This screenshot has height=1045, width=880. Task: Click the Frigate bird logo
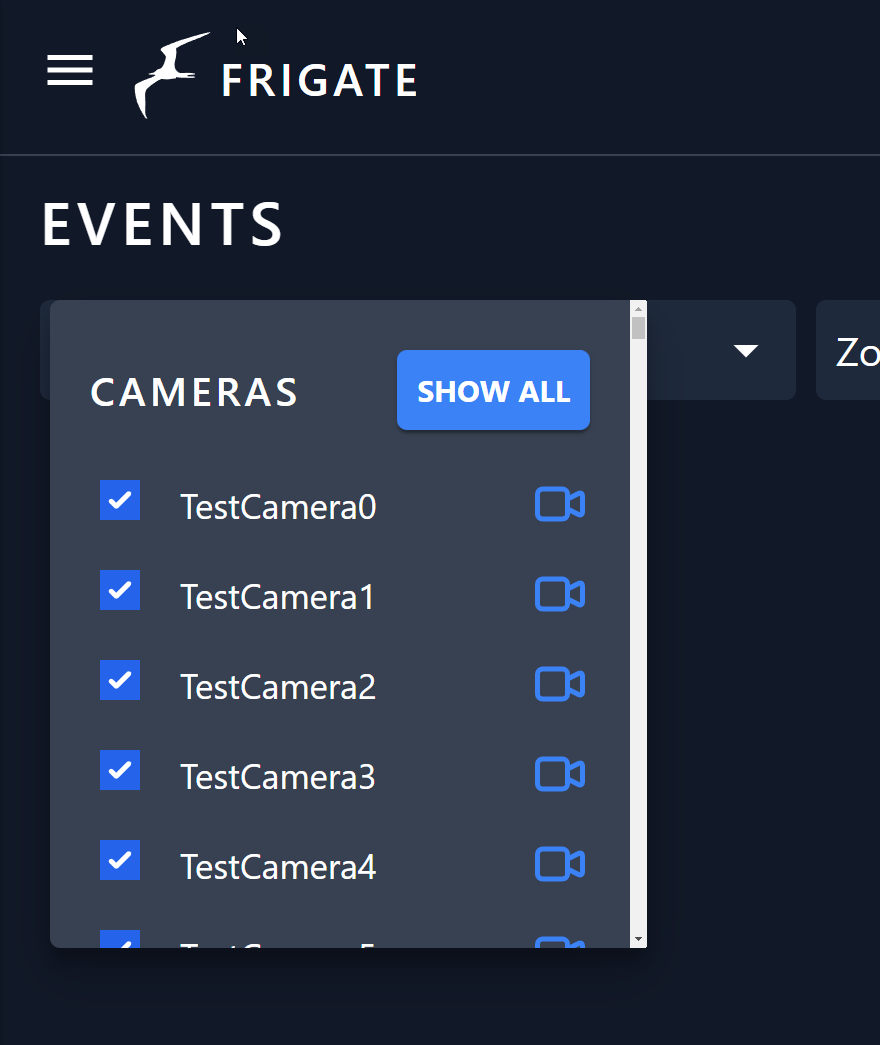(172, 75)
